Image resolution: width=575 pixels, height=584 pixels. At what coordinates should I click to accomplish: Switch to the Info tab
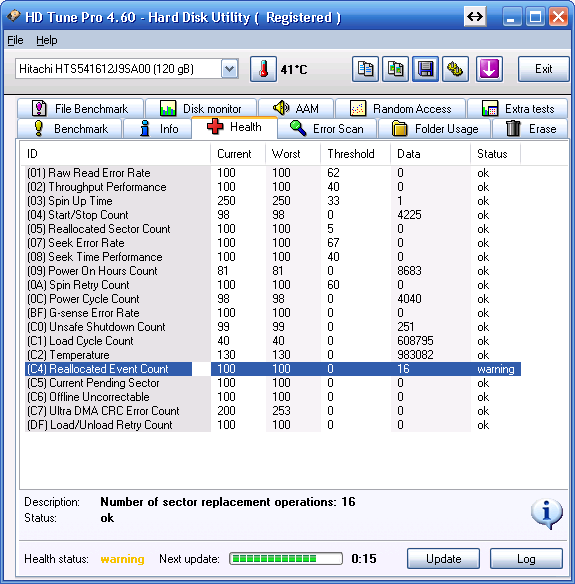[x=158, y=129]
